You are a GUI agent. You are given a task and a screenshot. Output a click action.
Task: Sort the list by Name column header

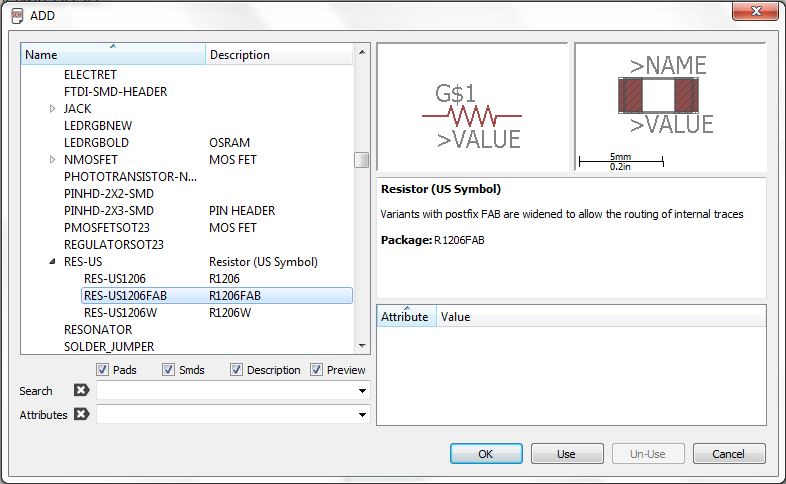point(113,55)
